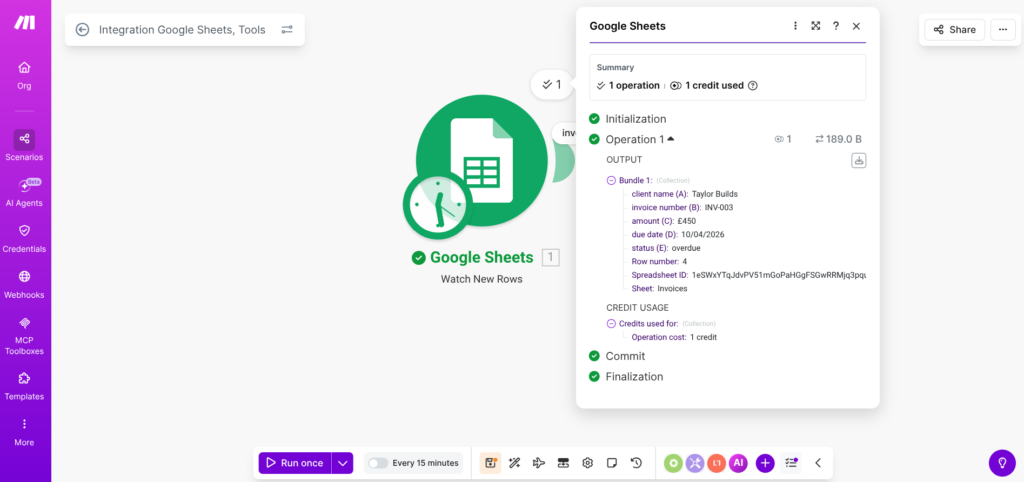Image resolution: width=1024 pixels, height=482 pixels.
Task: Open the Make home logo
Action: 25,22
